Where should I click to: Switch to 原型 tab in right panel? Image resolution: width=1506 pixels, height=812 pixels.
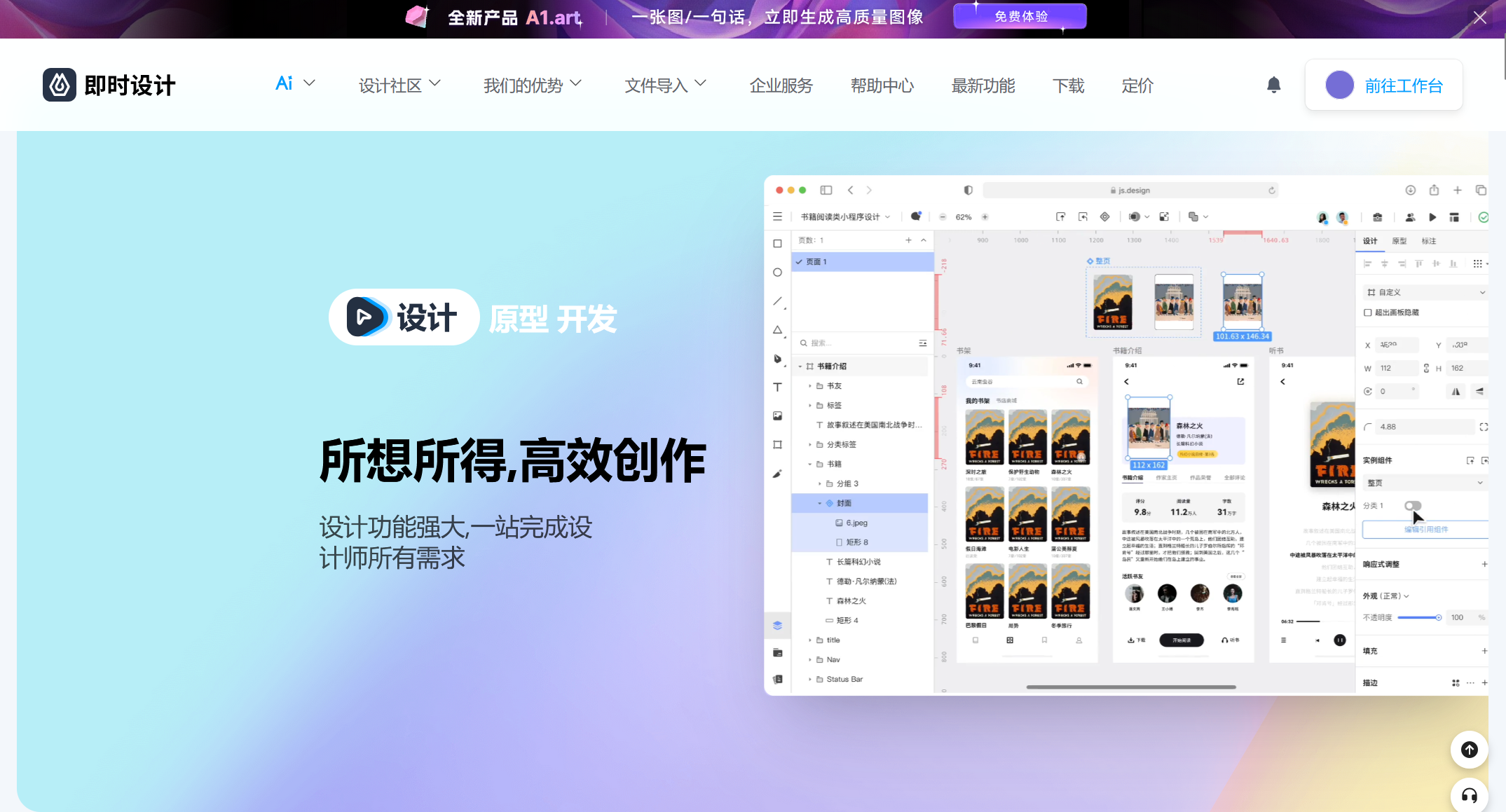(1399, 241)
